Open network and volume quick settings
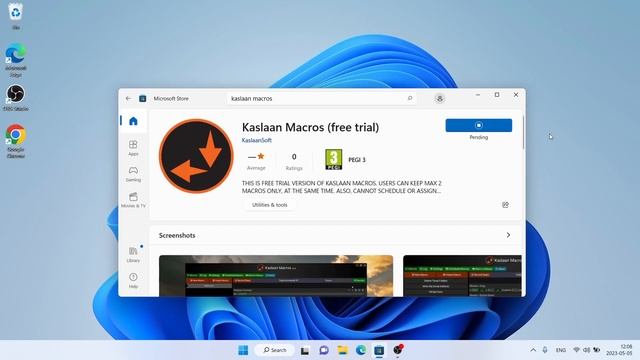Screen dimensions: 640x360 point(586,350)
